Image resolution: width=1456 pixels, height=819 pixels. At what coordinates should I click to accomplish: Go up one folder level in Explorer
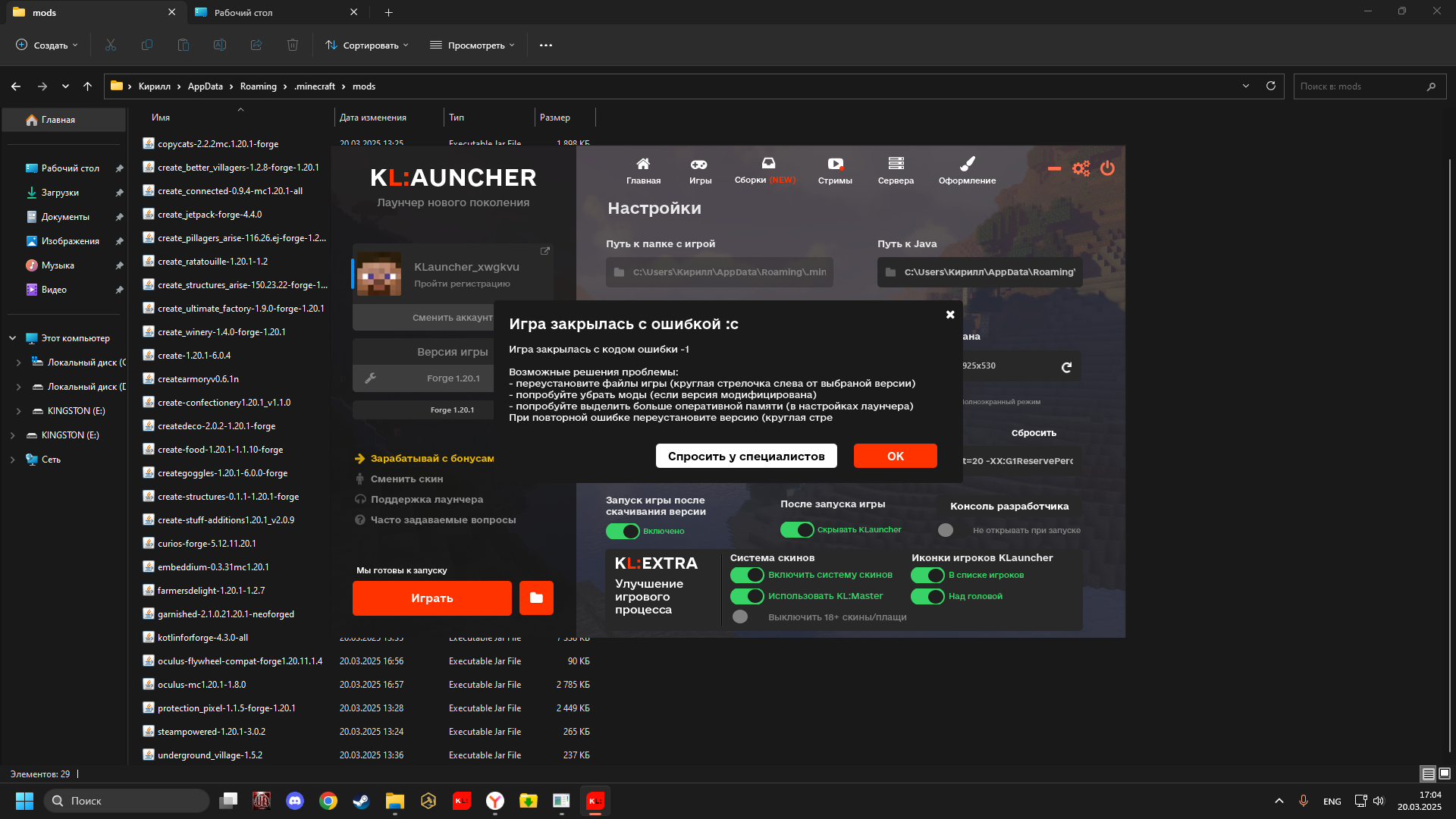coord(88,86)
